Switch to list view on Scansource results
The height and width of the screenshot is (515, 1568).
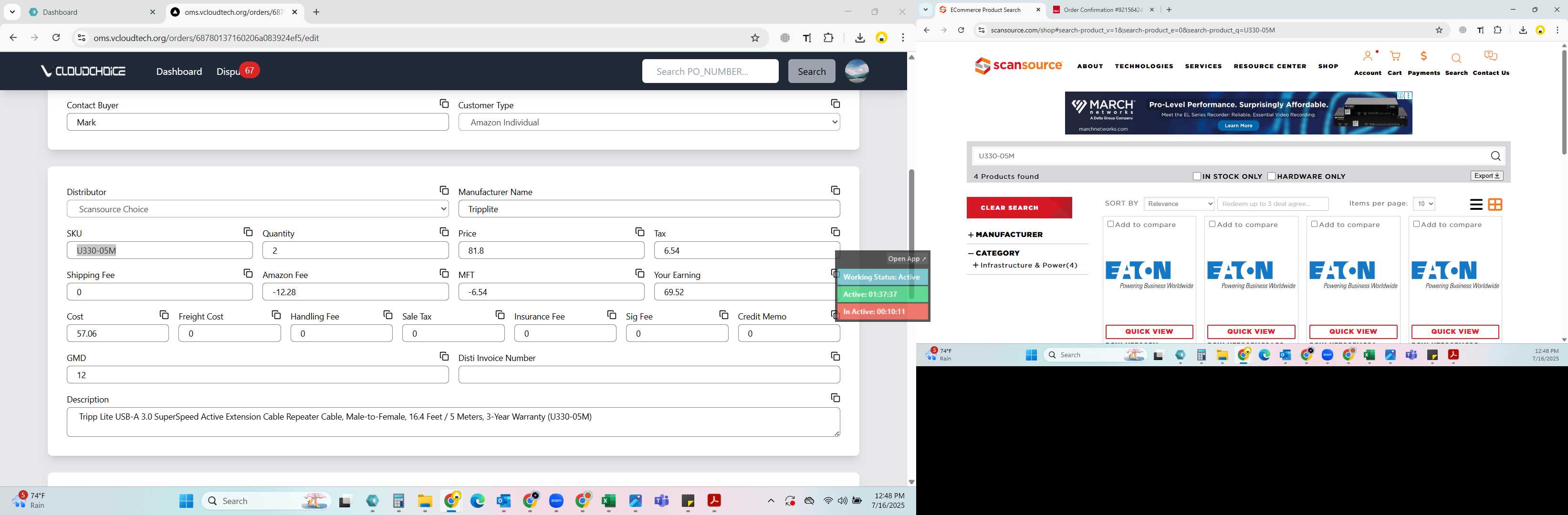(x=1475, y=204)
